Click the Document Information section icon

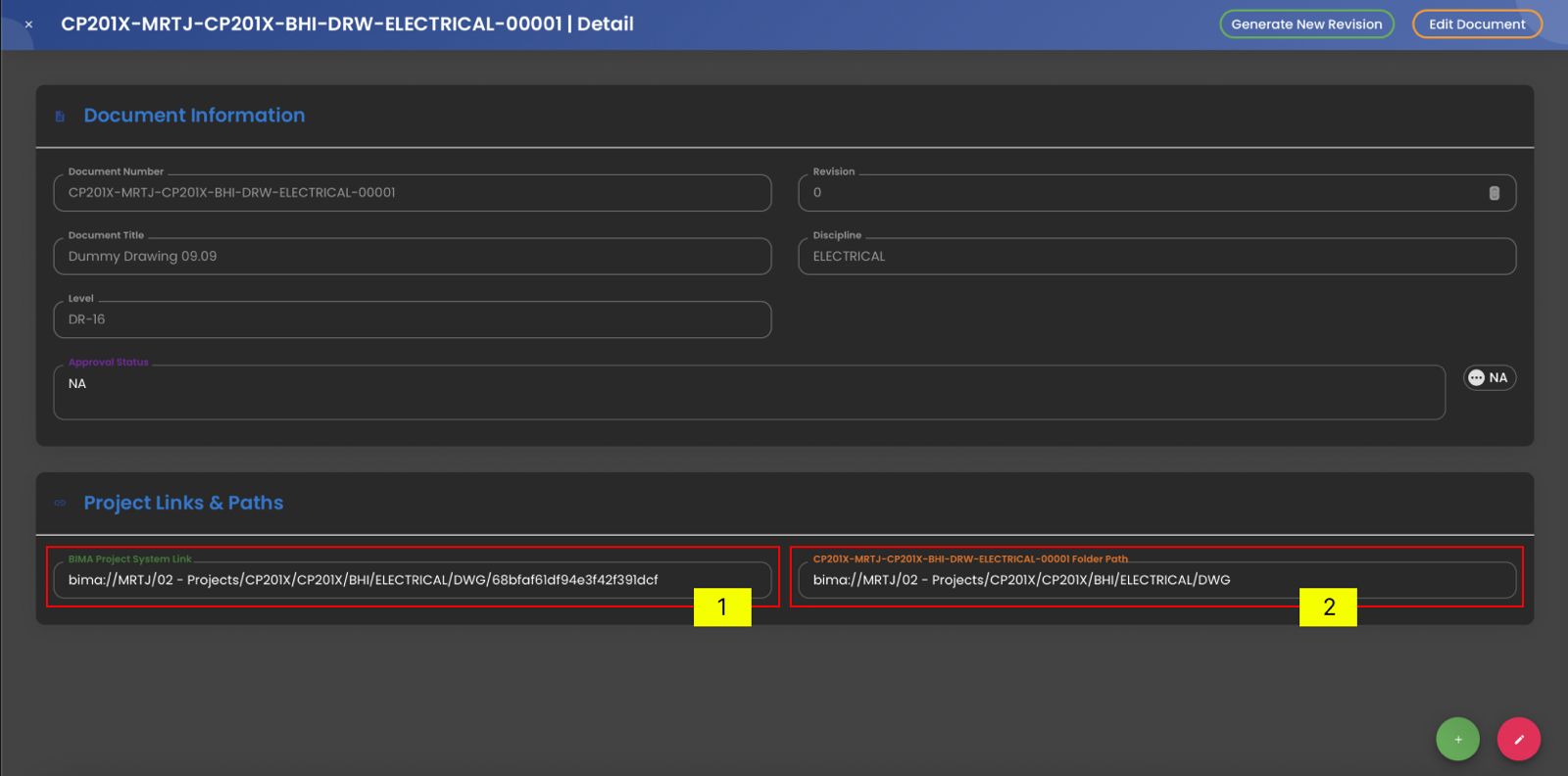pos(60,116)
